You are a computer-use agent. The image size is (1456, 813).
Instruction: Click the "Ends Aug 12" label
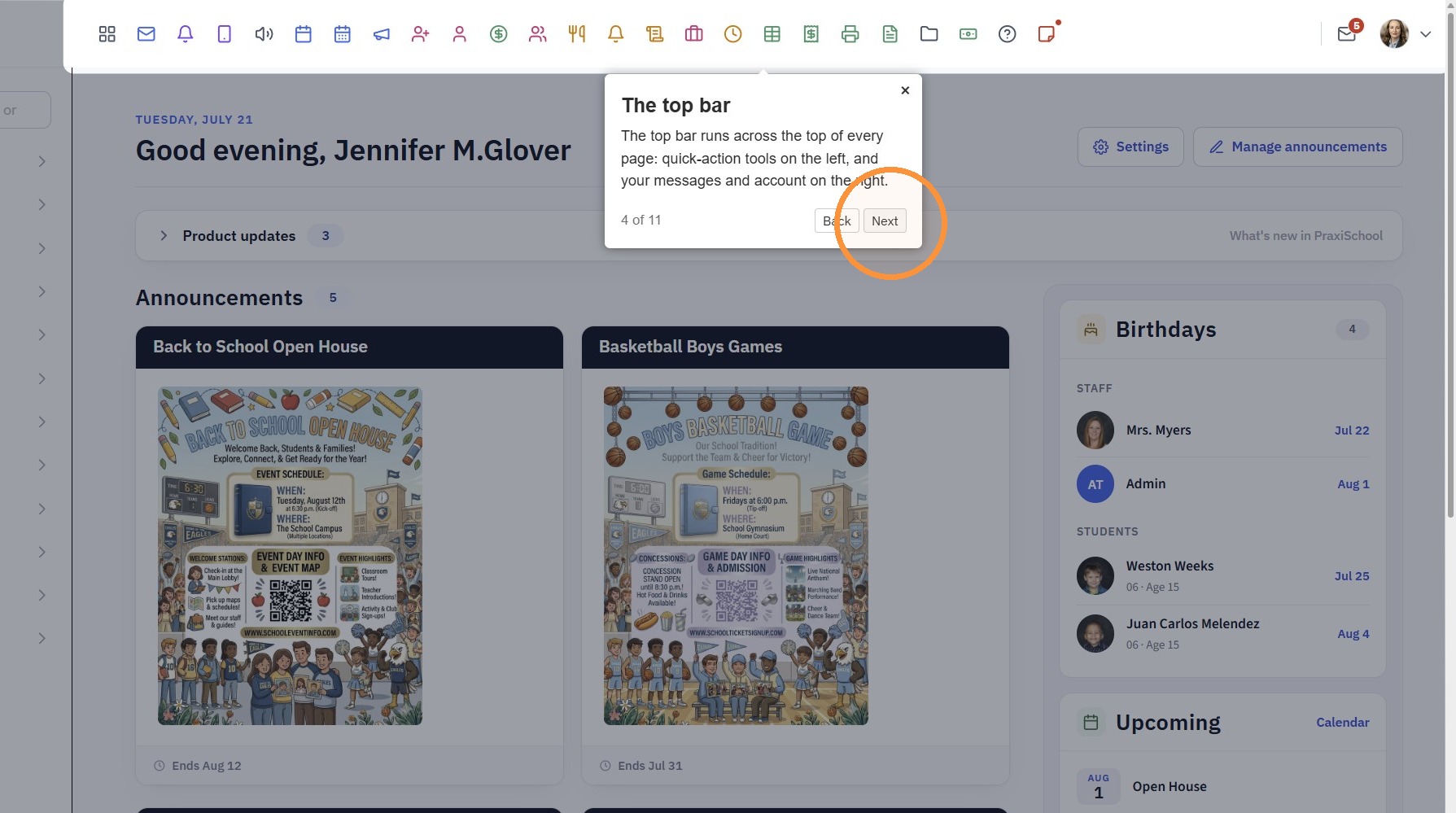click(207, 766)
